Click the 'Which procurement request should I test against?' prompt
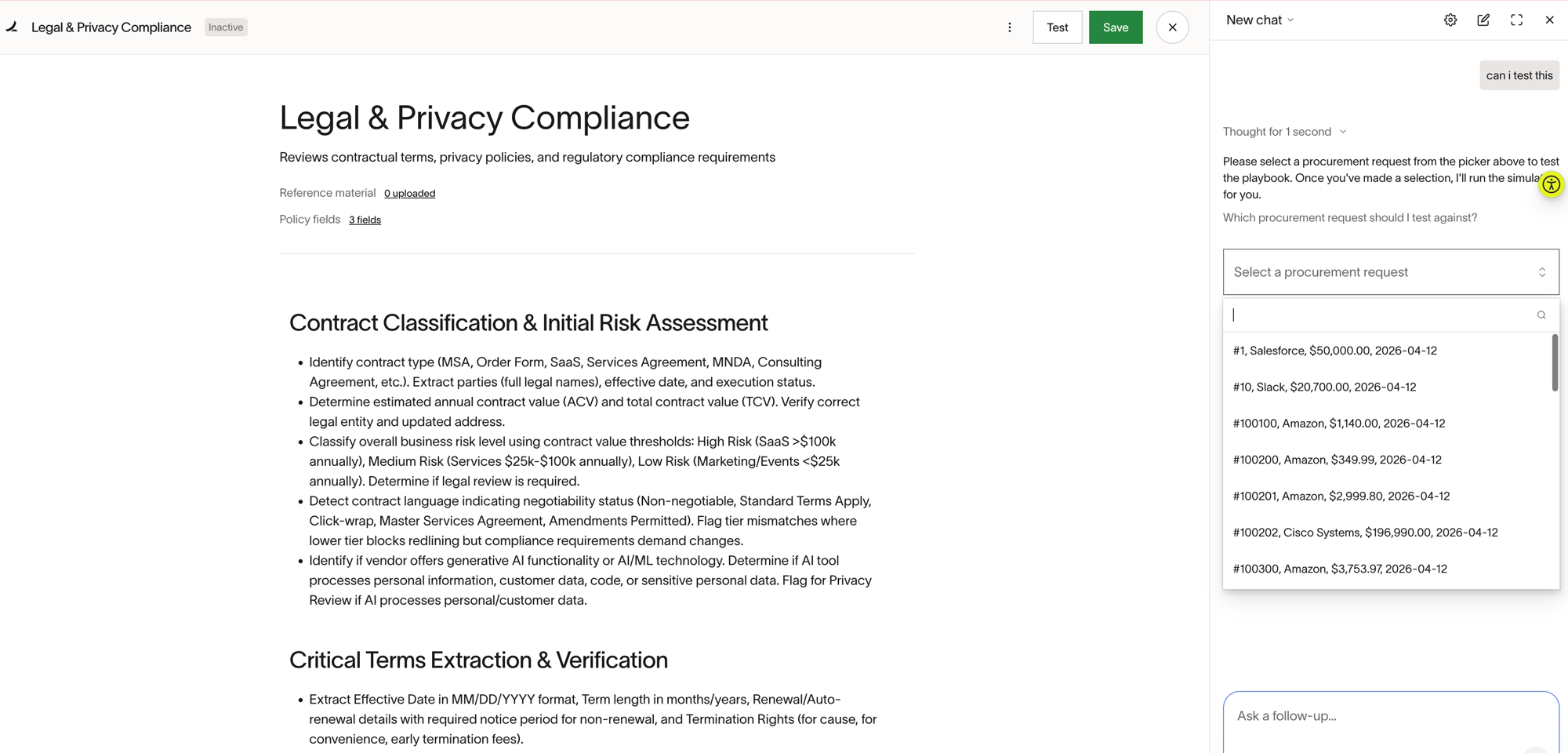The width and height of the screenshot is (1568, 753). pos(1350,218)
